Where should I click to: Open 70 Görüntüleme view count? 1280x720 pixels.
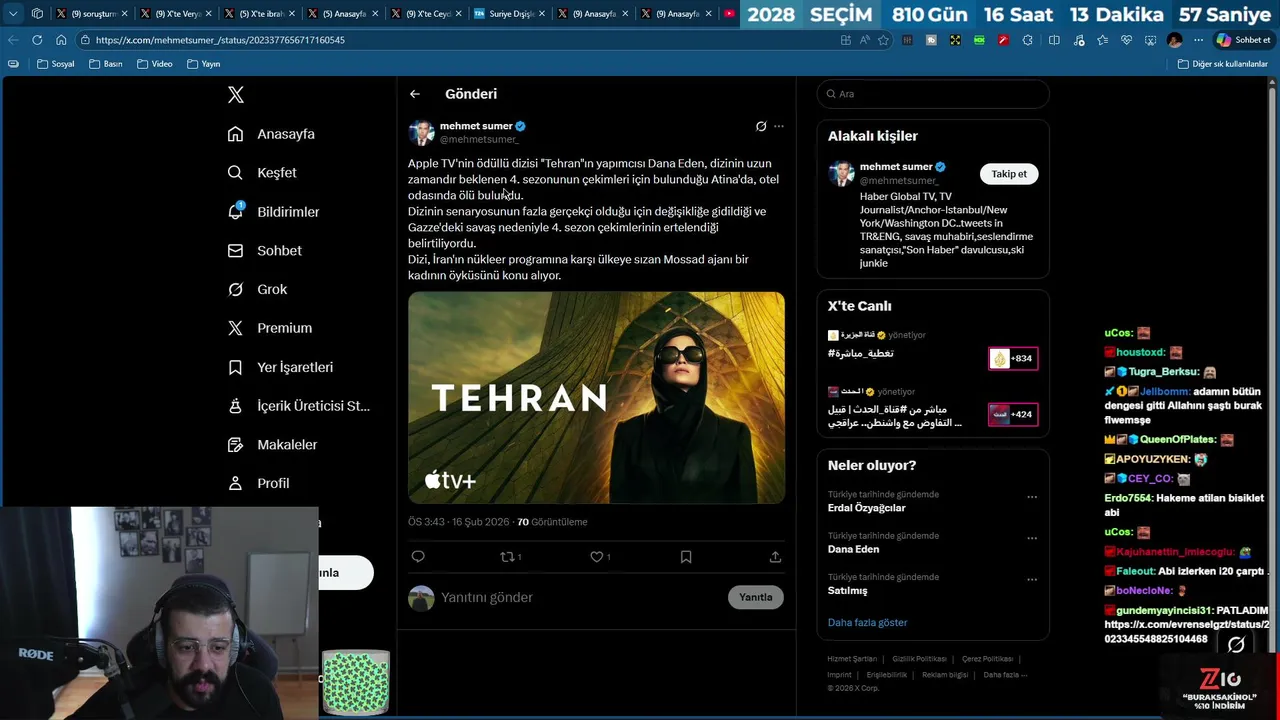[x=552, y=522]
